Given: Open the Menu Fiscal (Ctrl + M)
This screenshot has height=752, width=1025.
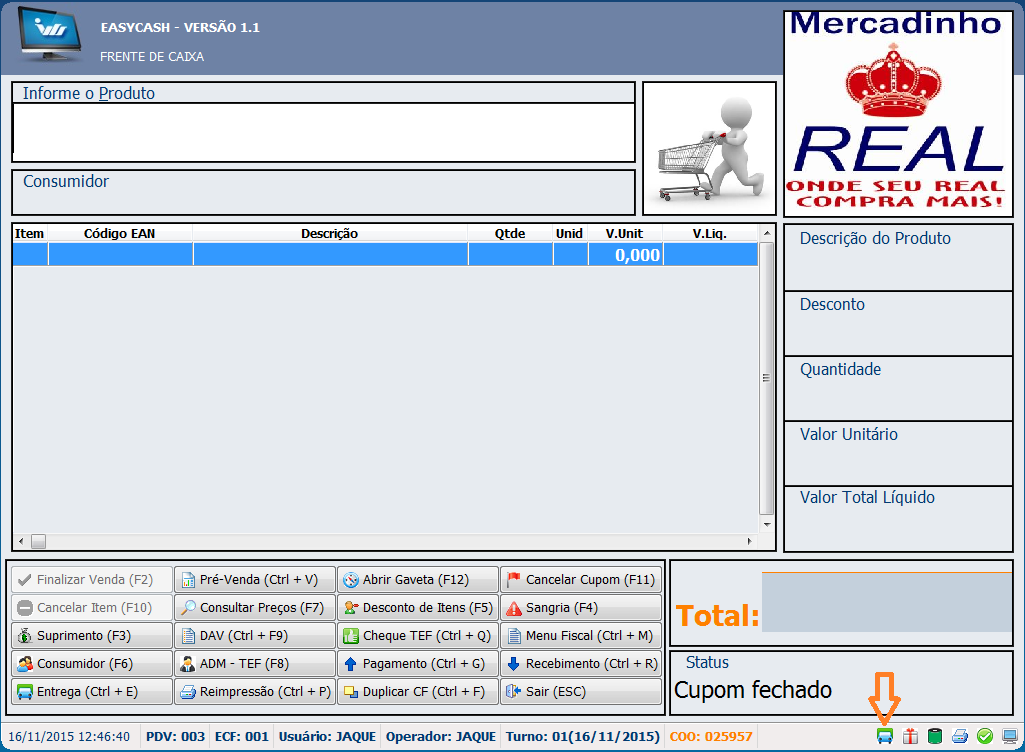Looking at the screenshot, I should click(581, 636).
